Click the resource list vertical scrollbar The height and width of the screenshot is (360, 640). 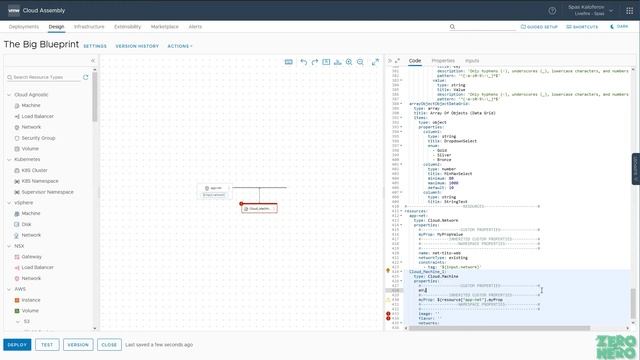[94, 98]
